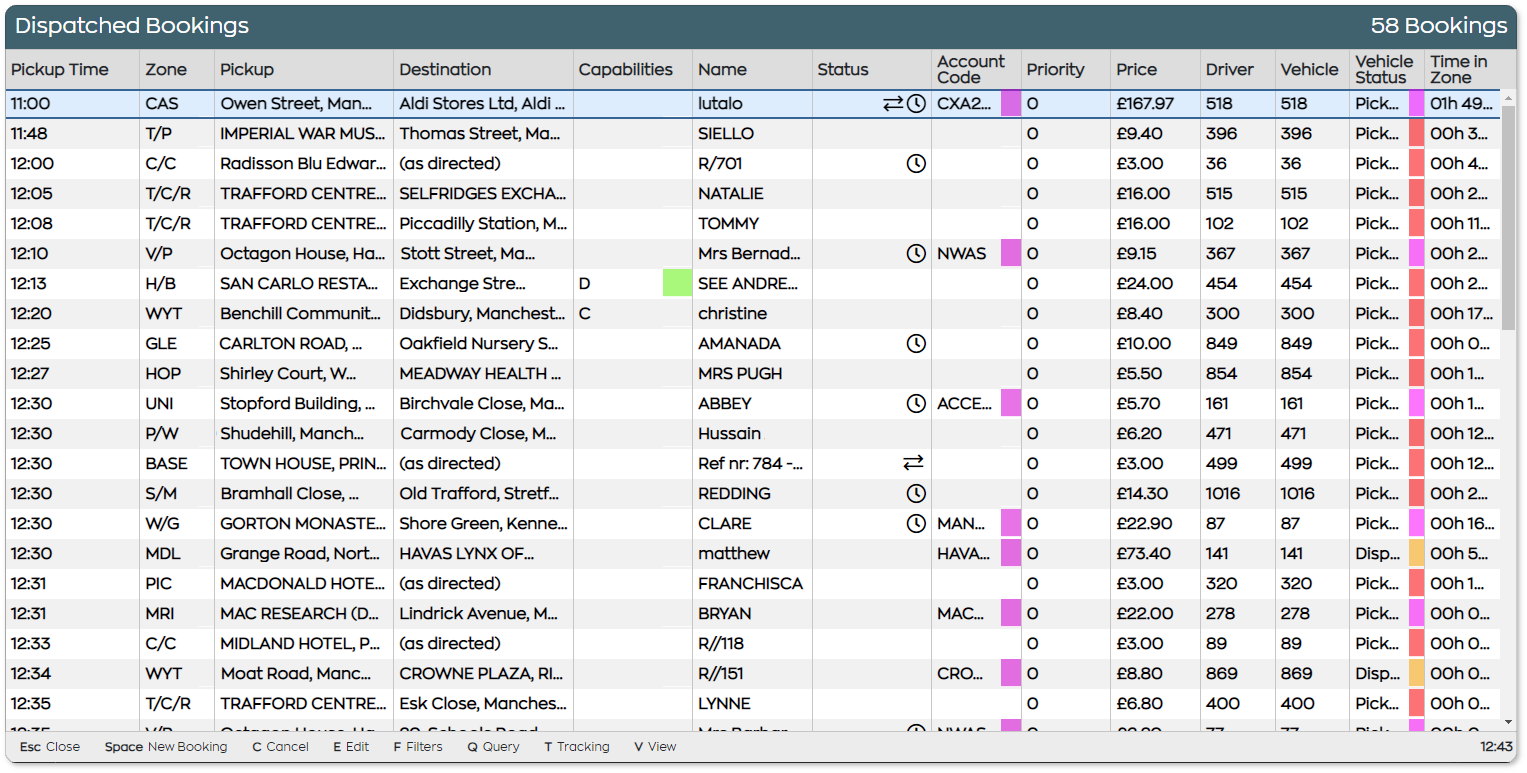Click Space New Booking shortcut
The width and height of the screenshot is (1527, 773).
(166, 747)
